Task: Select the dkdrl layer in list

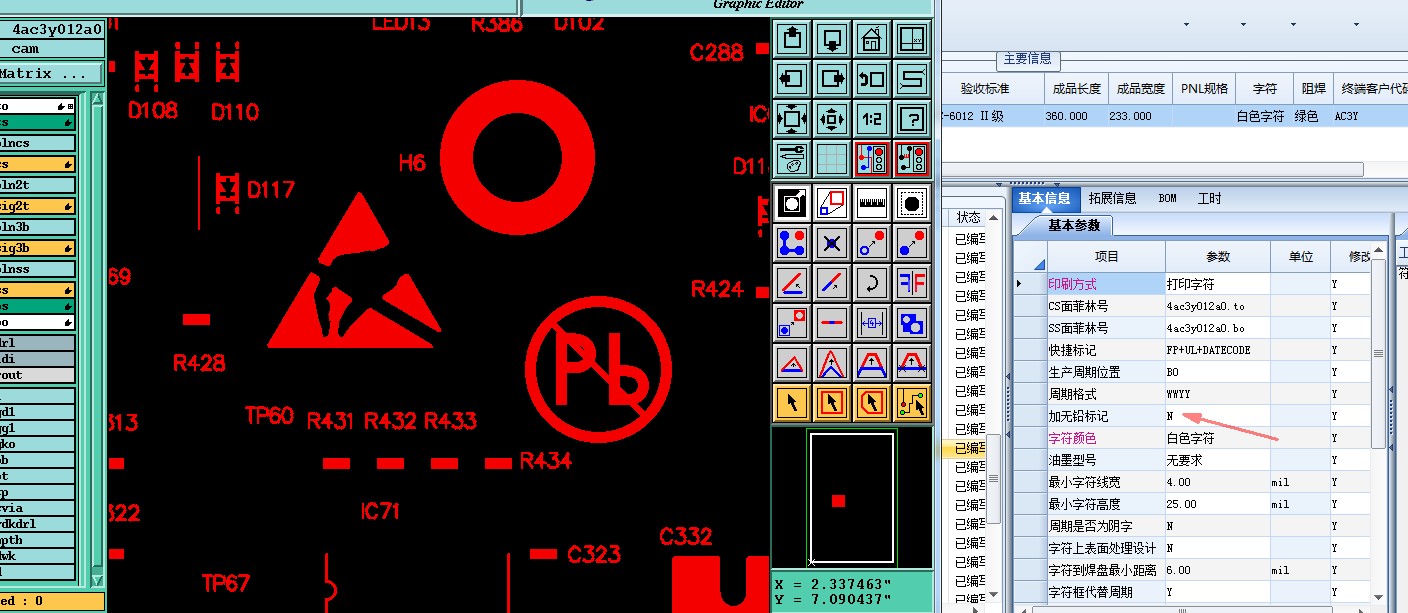Action: pos(37,523)
